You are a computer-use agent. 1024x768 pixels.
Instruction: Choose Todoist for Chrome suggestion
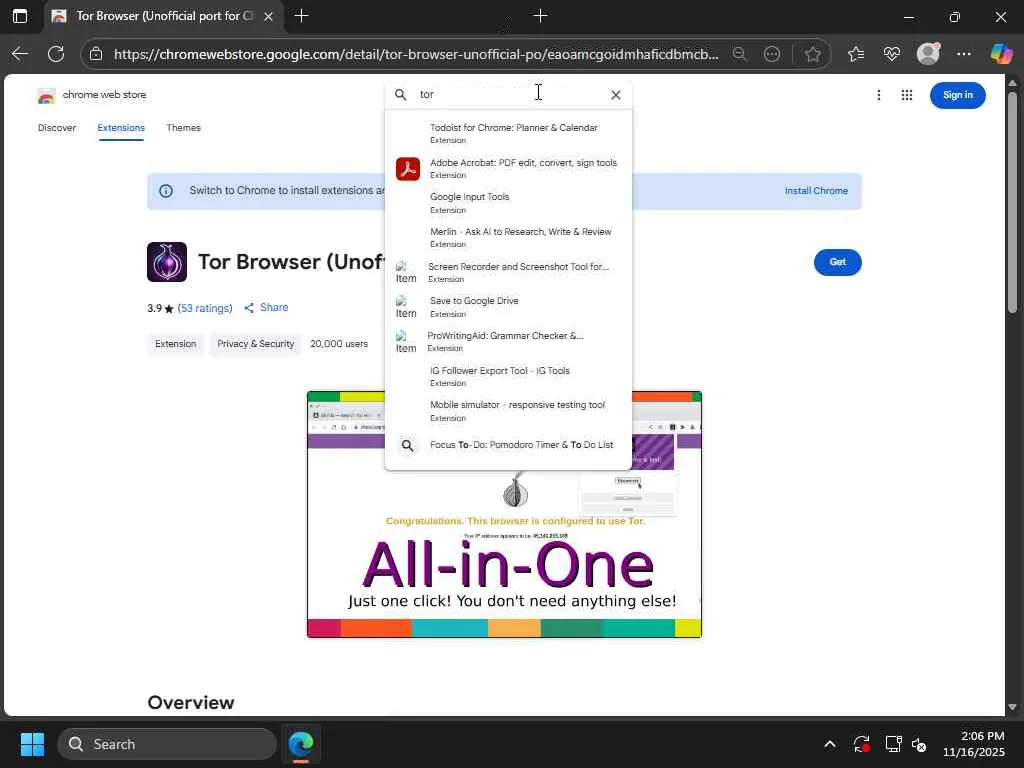tap(508, 133)
